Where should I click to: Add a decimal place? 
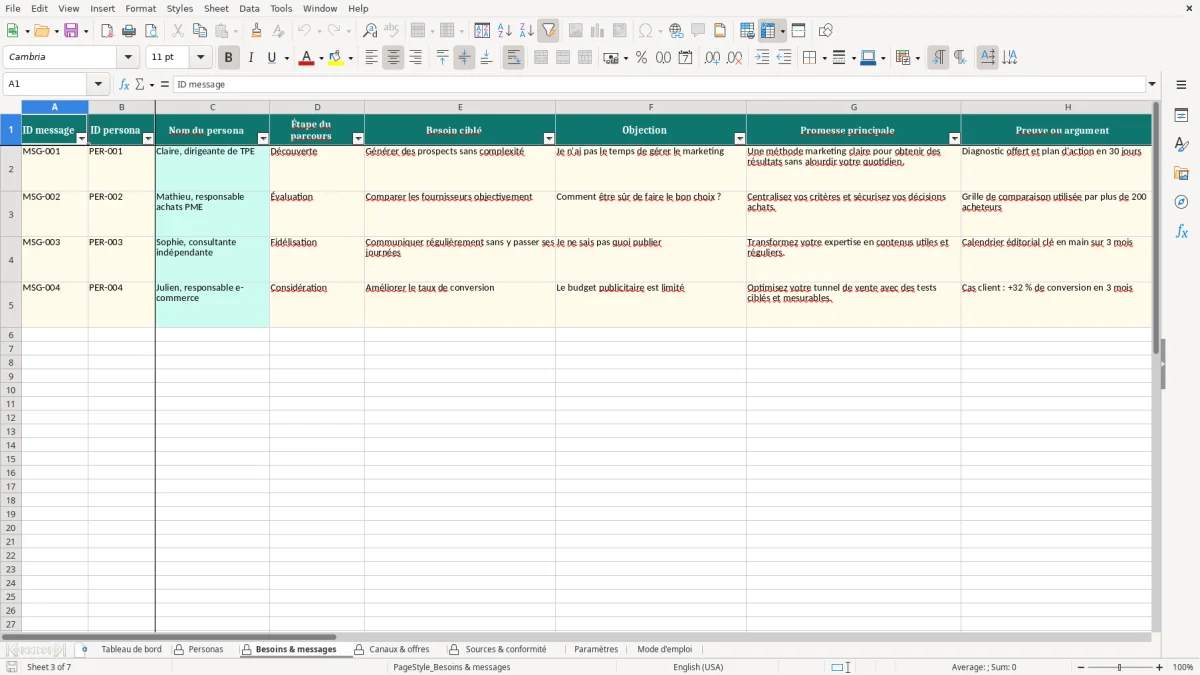tap(712, 58)
